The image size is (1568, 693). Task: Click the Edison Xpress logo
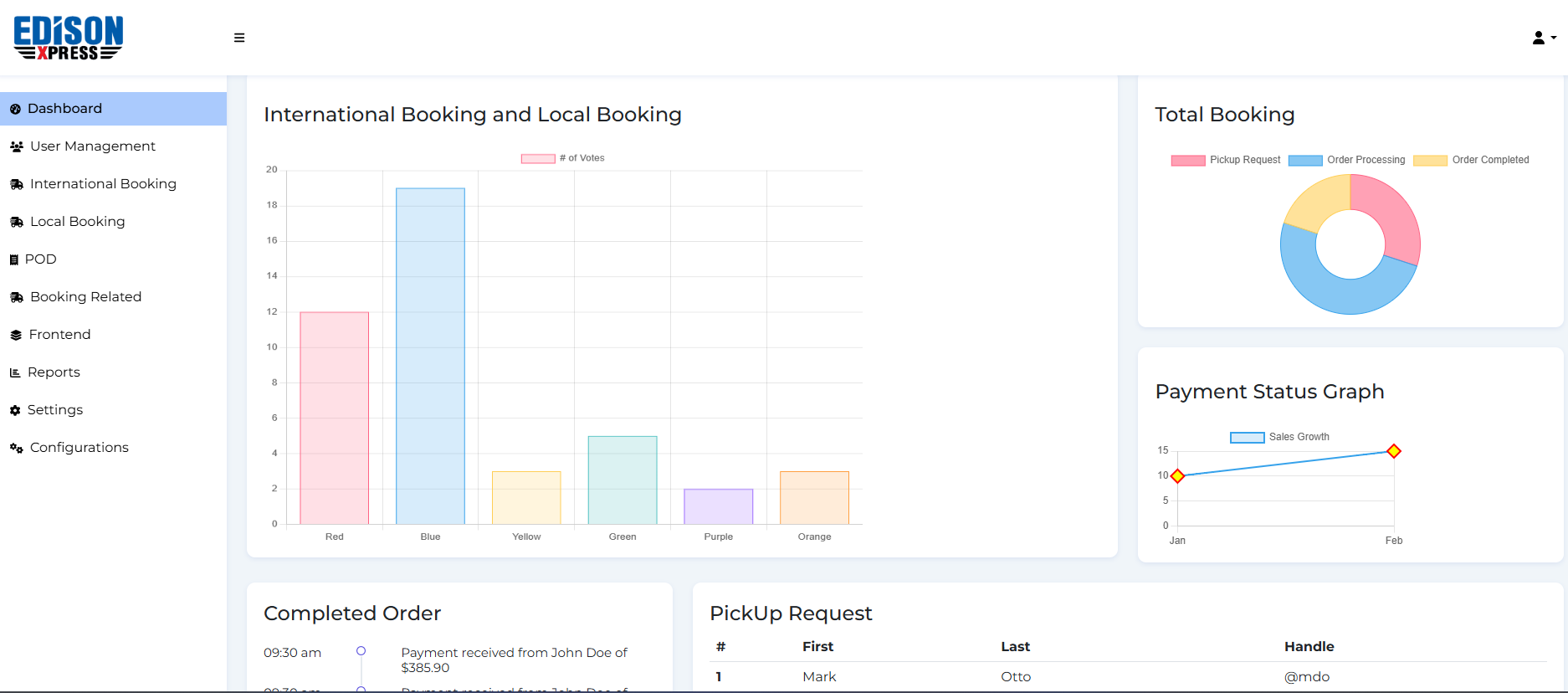click(x=69, y=38)
